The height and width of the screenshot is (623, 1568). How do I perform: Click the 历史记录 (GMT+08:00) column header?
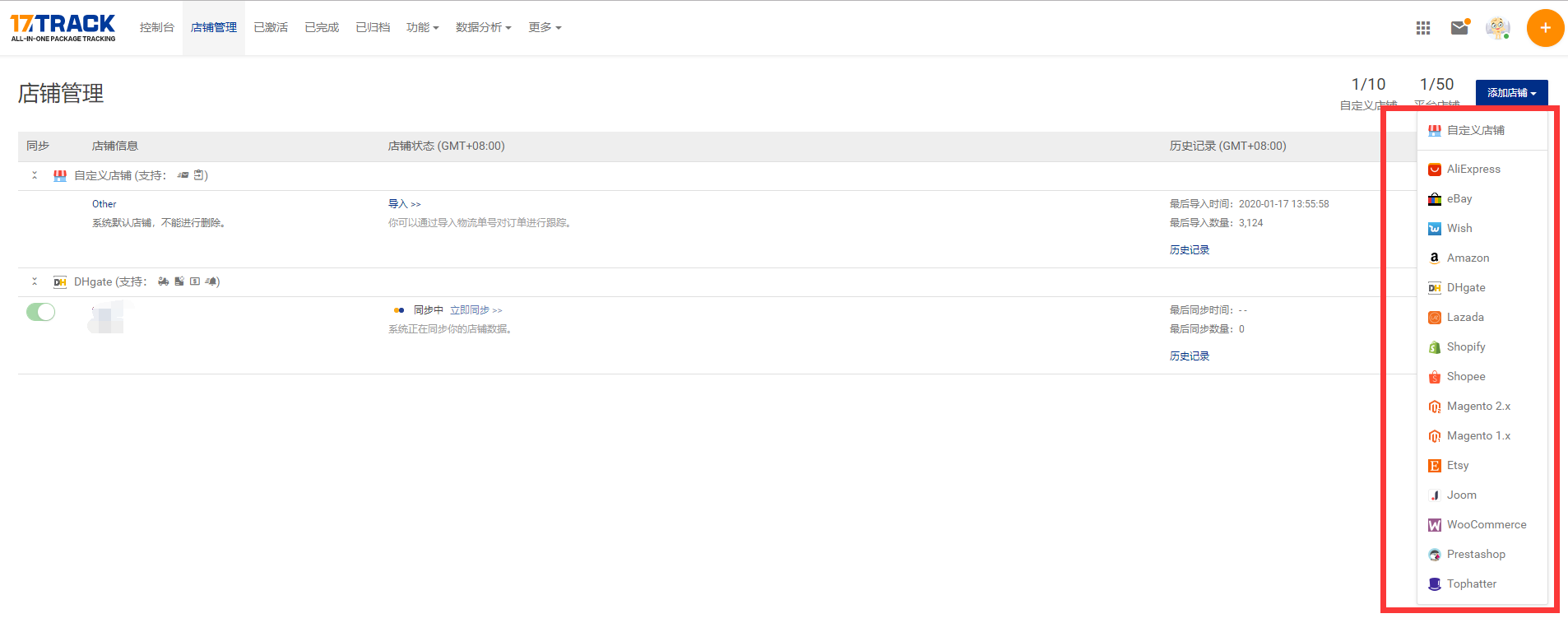coord(1228,146)
